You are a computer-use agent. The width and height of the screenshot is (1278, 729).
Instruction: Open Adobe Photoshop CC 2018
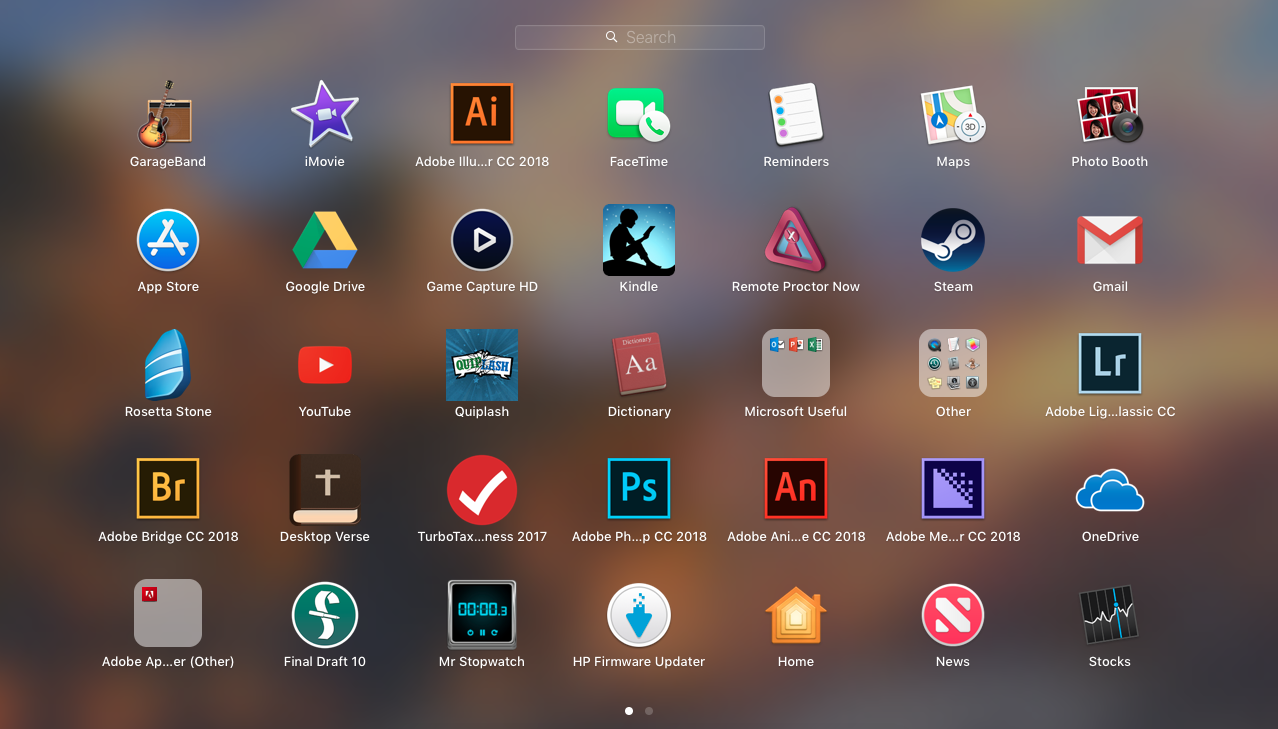pyautogui.click(x=638, y=489)
